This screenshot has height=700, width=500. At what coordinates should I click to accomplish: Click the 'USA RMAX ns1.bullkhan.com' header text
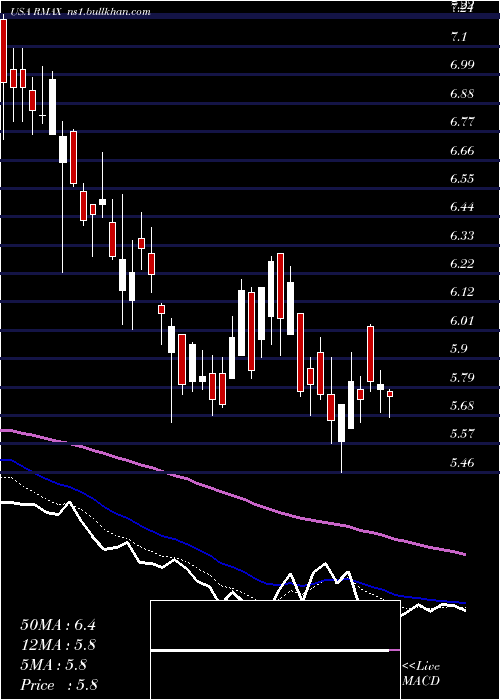pos(80,12)
